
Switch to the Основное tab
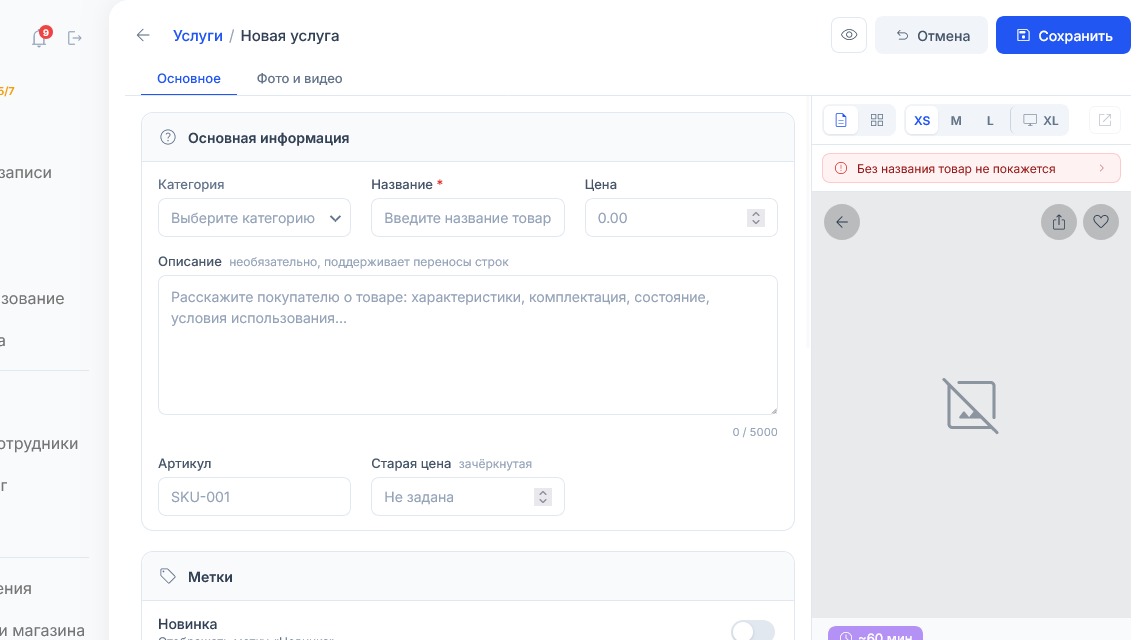point(189,78)
